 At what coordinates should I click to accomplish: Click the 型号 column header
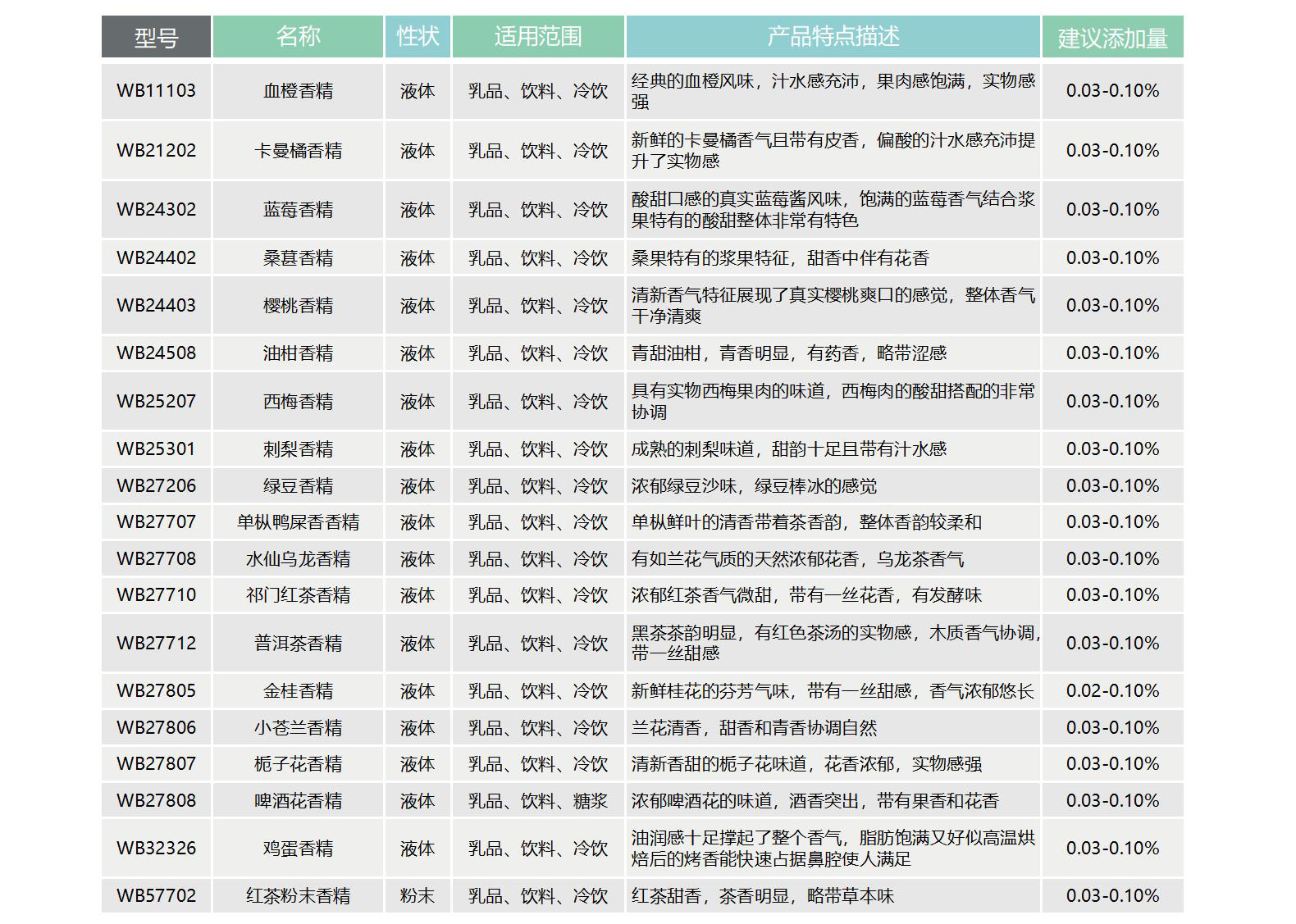pos(156,37)
